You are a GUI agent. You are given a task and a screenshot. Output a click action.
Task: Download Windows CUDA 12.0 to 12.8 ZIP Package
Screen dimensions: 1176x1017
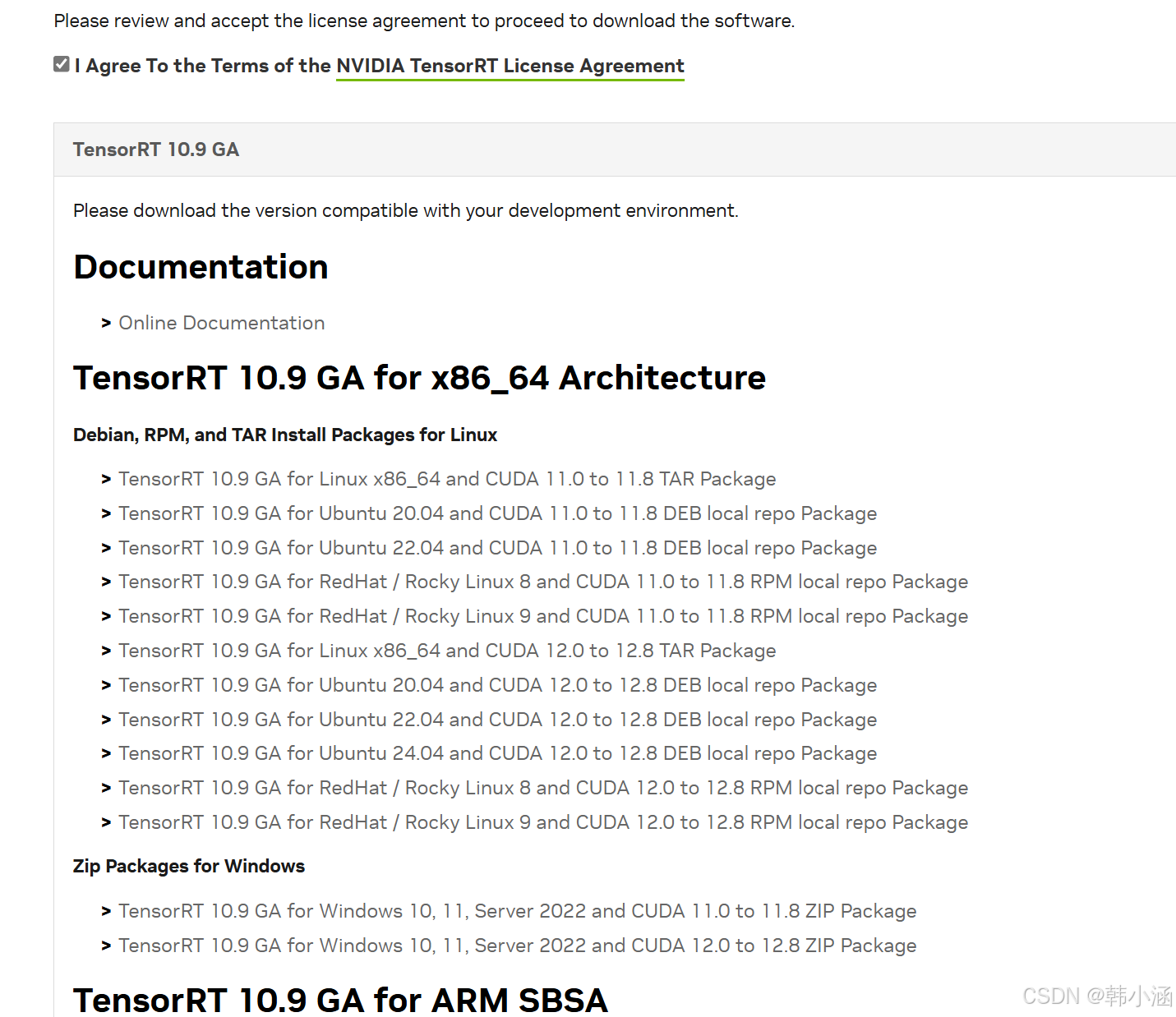pos(518,946)
